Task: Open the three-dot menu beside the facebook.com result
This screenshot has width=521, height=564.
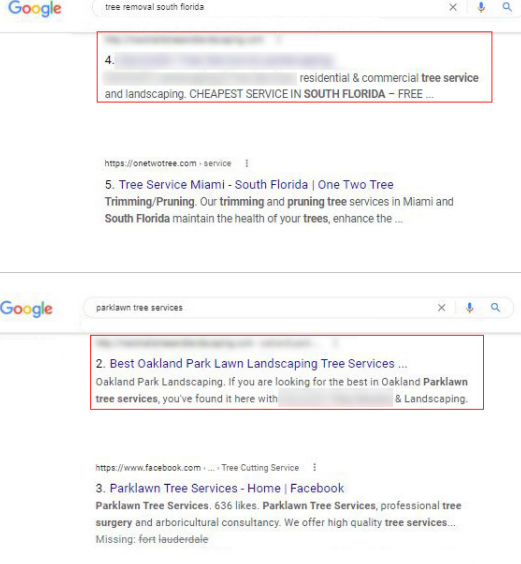Action: click(x=314, y=467)
